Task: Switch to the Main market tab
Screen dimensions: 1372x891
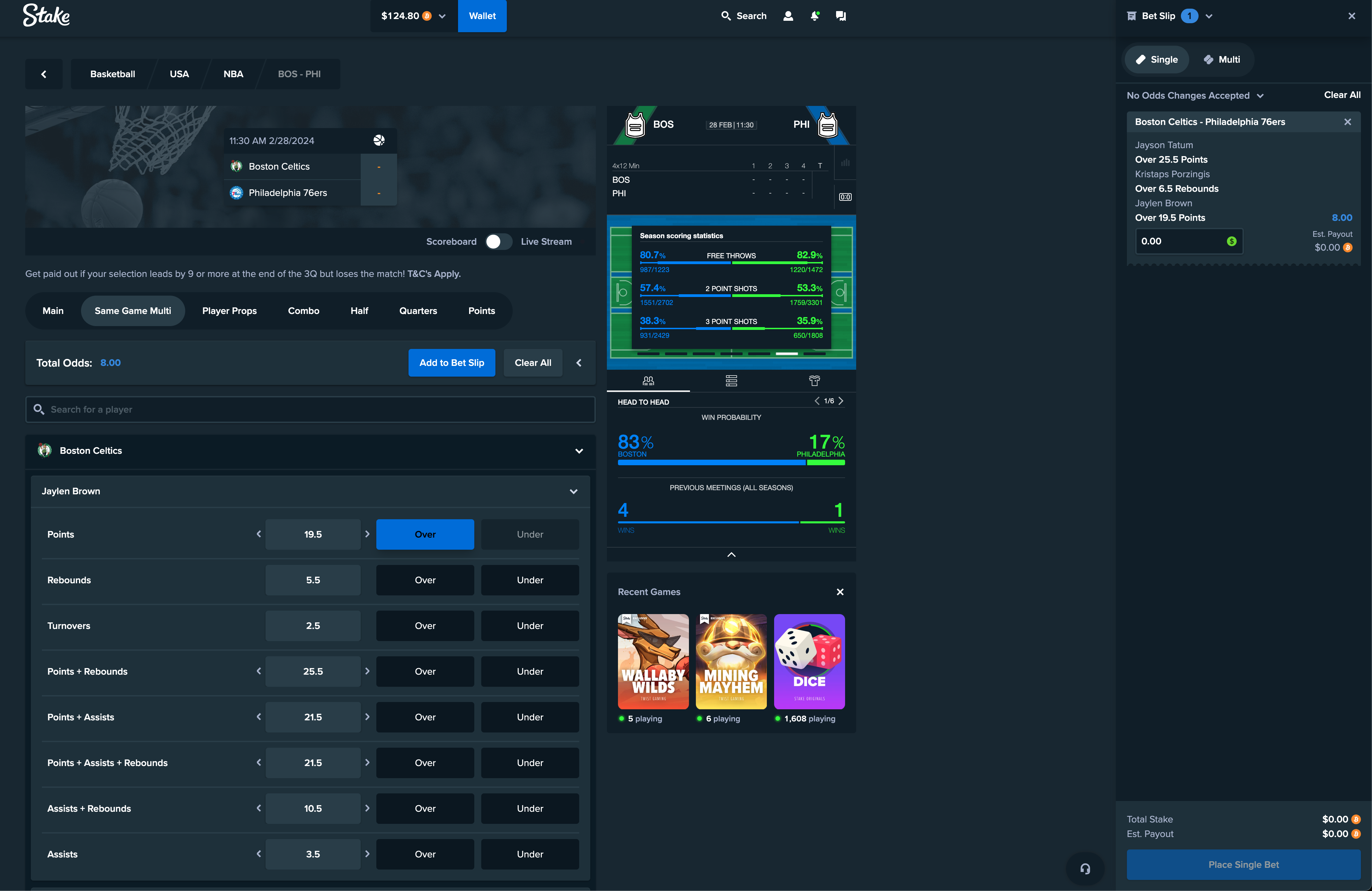Action: pyautogui.click(x=53, y=310)
